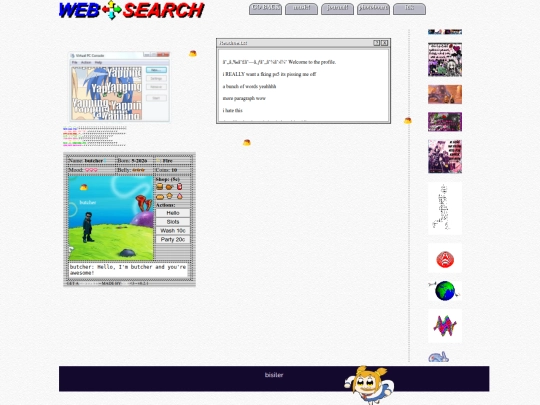Open the orange desert scene thumbnail
The image size is (540, 405).
point(445,94)
